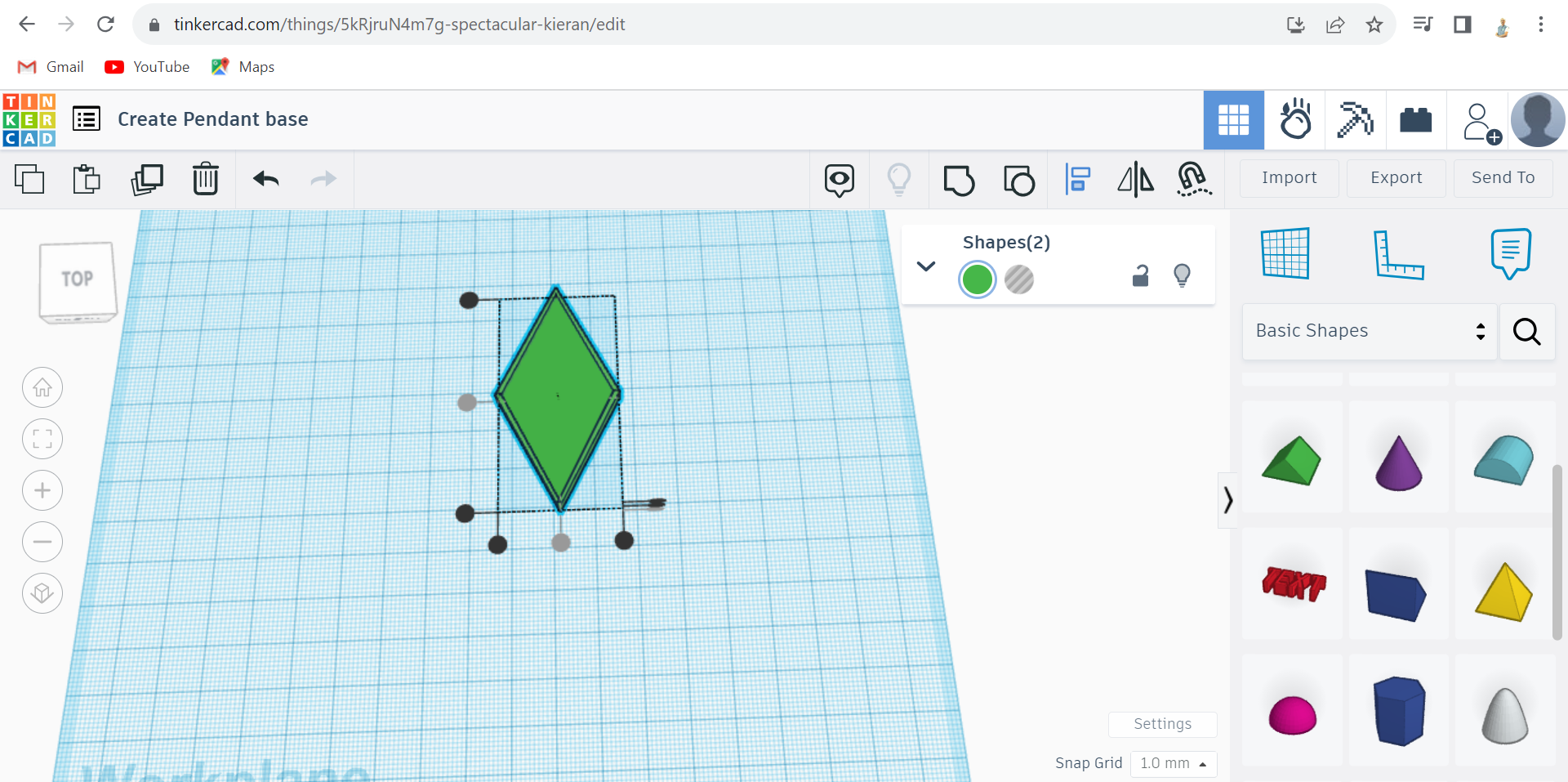Zoom out of the workplane
The height and width of the screenshot is (782, 1568).
click(42, 542)
